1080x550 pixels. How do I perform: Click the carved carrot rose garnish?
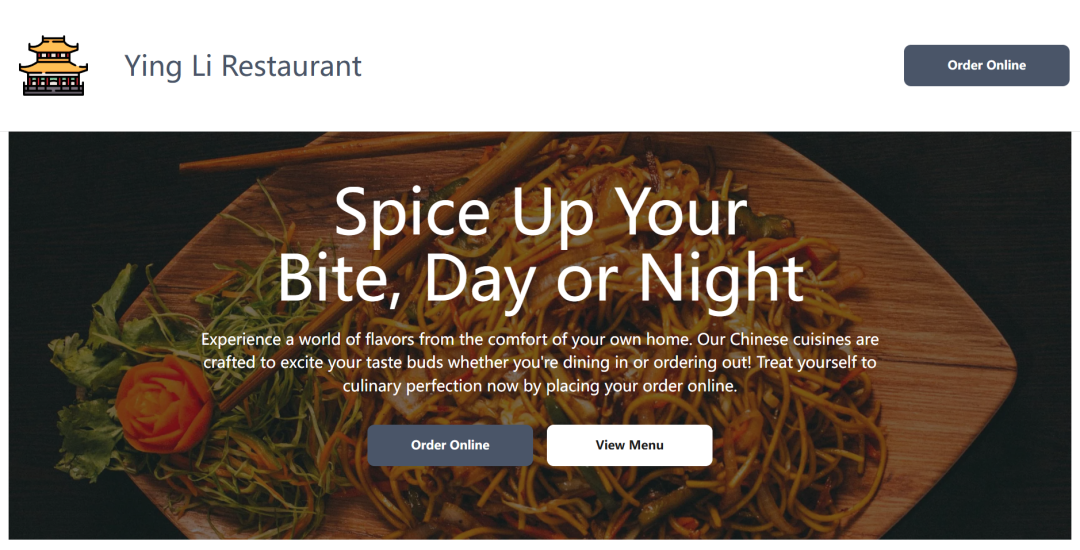click(x=164, y=404)
